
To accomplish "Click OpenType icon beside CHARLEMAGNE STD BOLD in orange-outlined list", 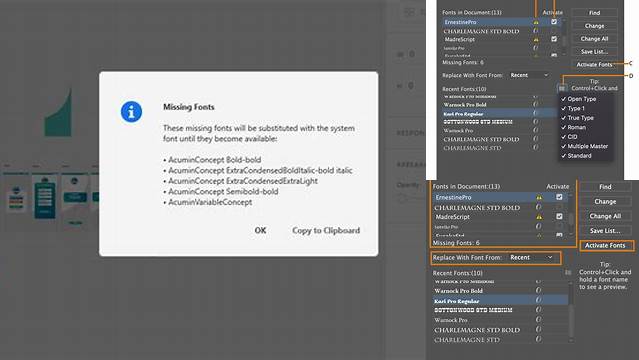I will (x=539, y=207).
